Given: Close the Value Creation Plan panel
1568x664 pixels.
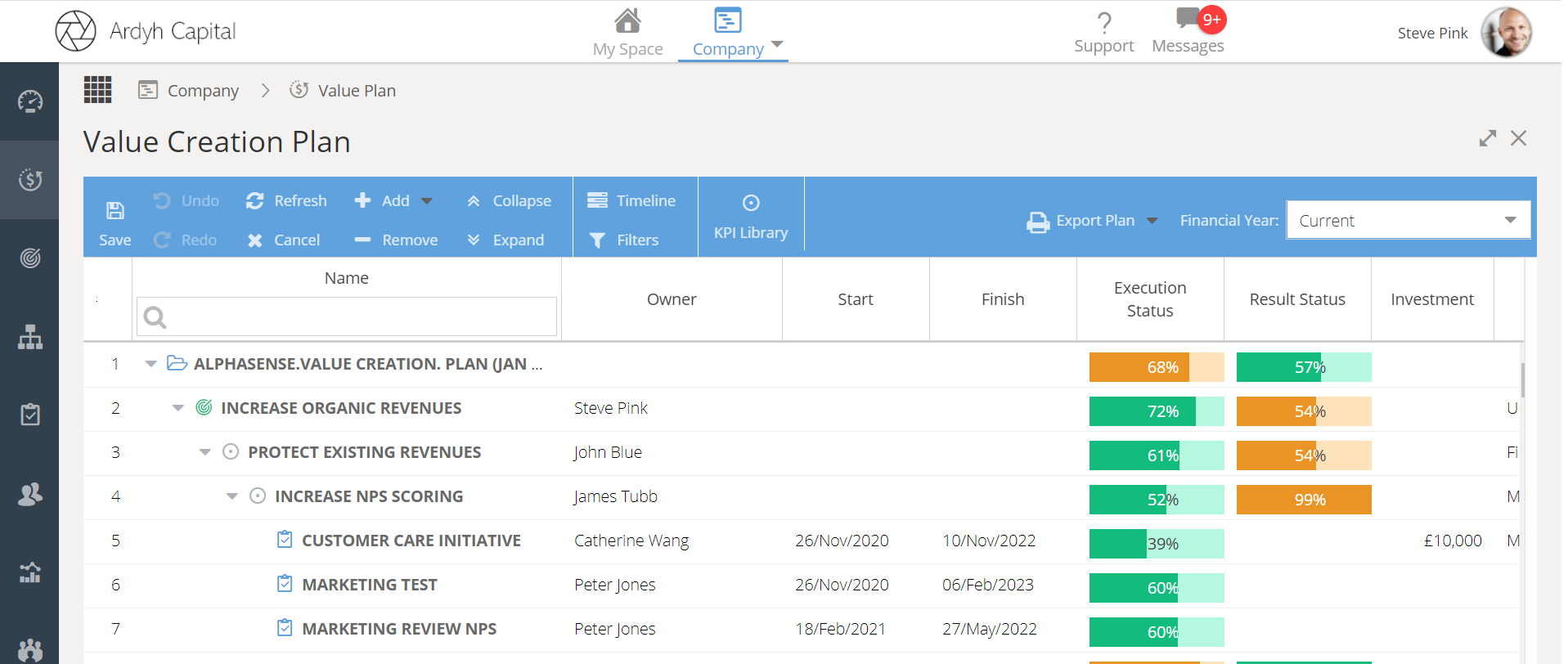Looking at the screenshot, I should tap(1519, 138).
